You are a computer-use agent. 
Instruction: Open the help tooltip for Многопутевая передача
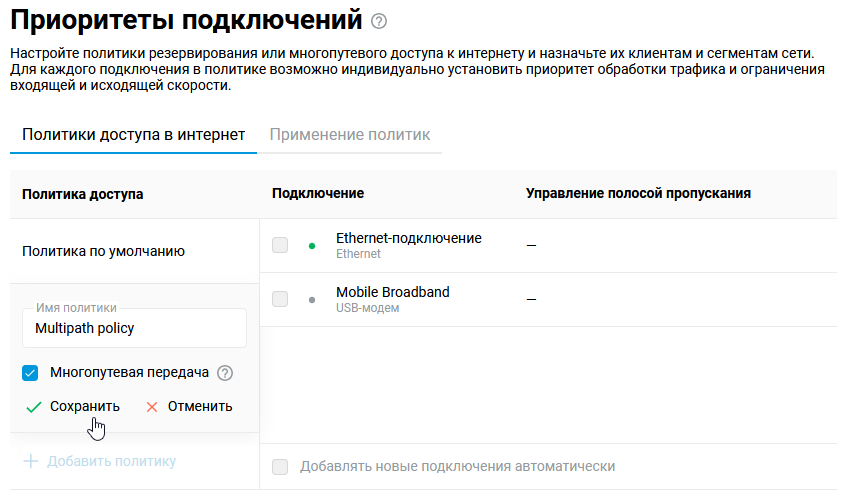[x=225, y=373]
